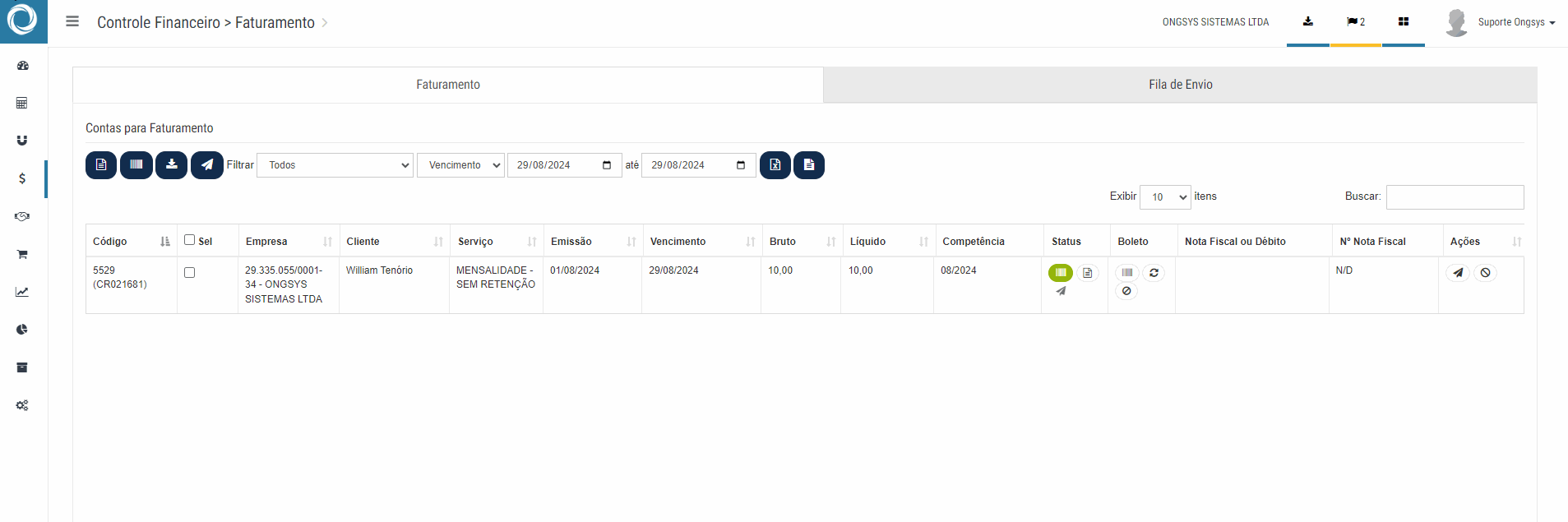
Task: Focus the Buscar search field
Action: 1455,197
